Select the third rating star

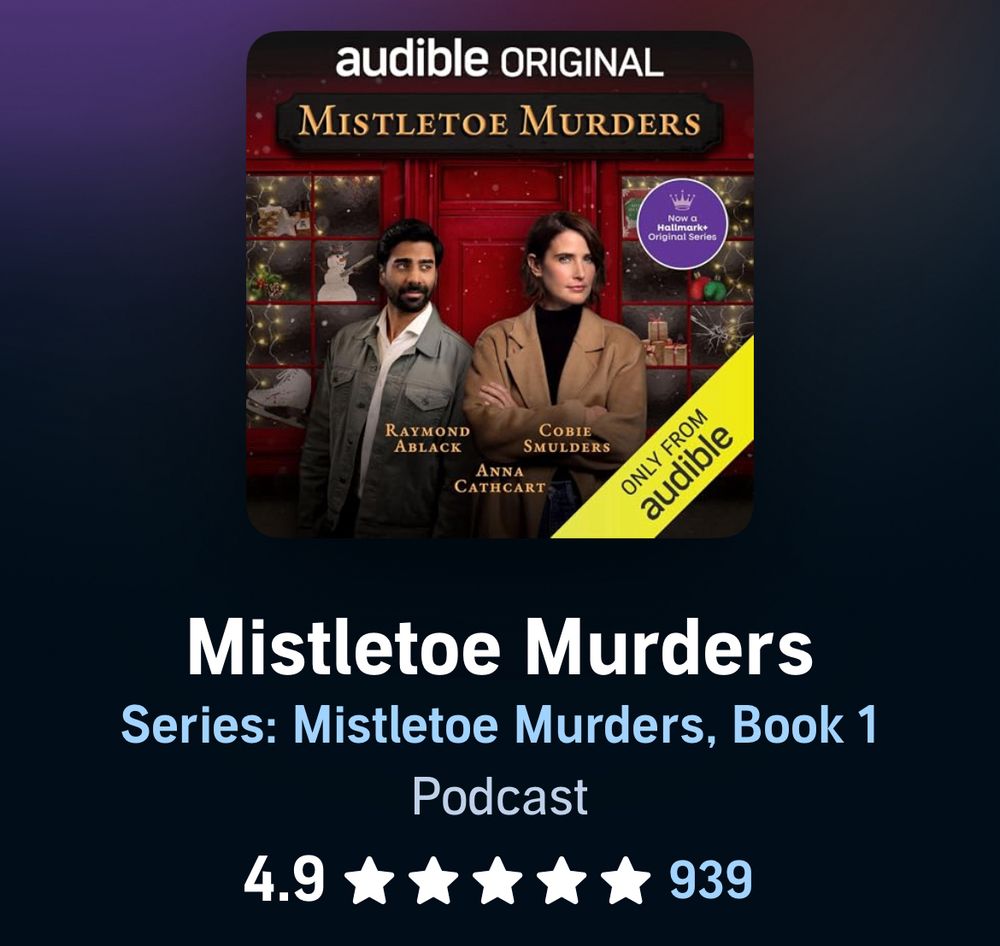(x=497, y=880)
